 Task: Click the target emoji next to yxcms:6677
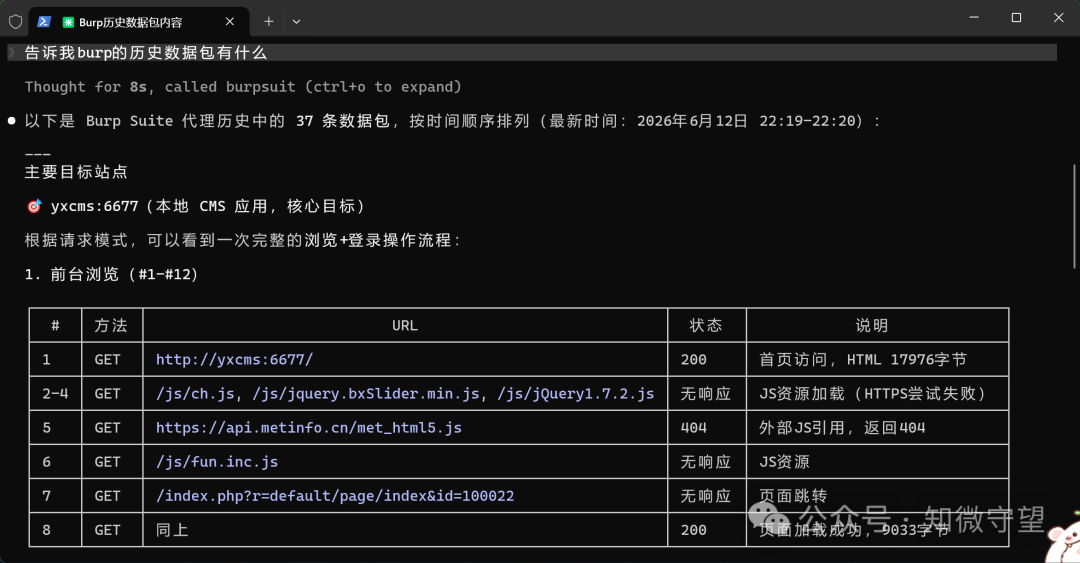click(34, 206)
